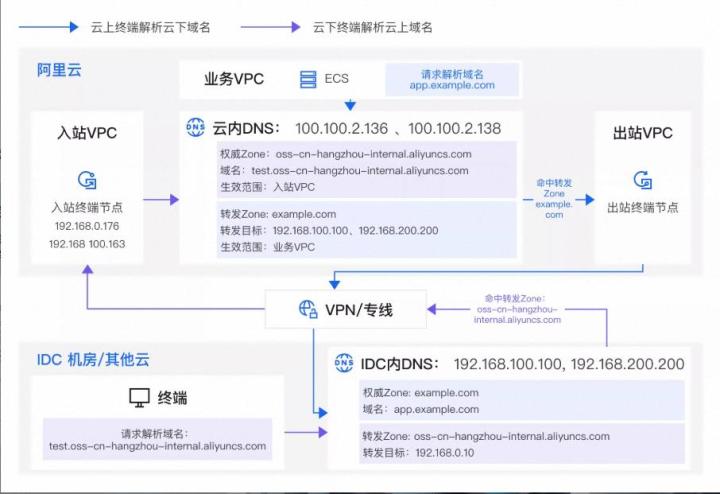The image size is (720, 494).
Task: Click 转发Zone oss-cn-hangzhou-internal.aliyuncs.com in IDC内DNS
Action: click(486, 437)
